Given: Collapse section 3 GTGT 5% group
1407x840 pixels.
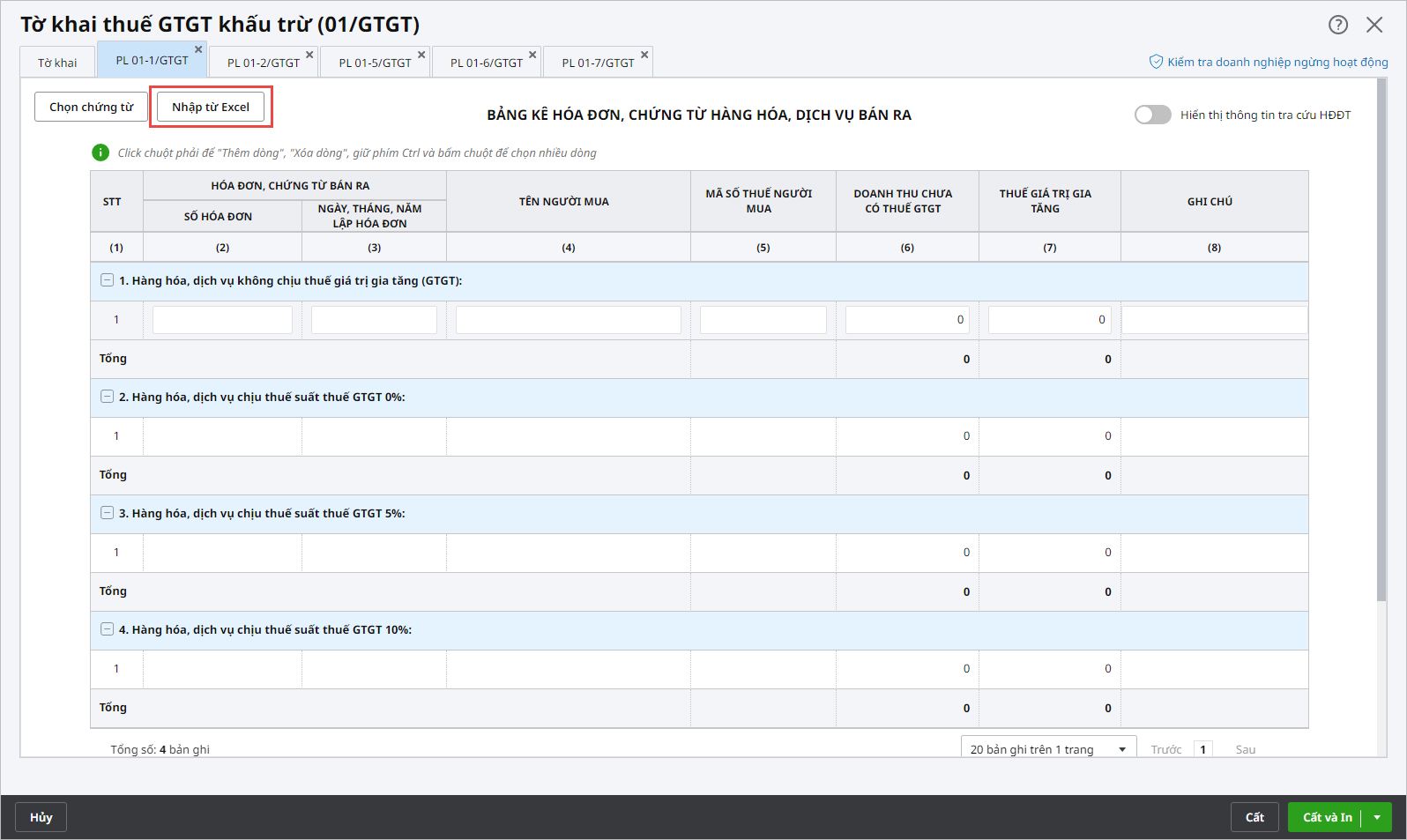Looking at the screenshot, I should 107,513.
